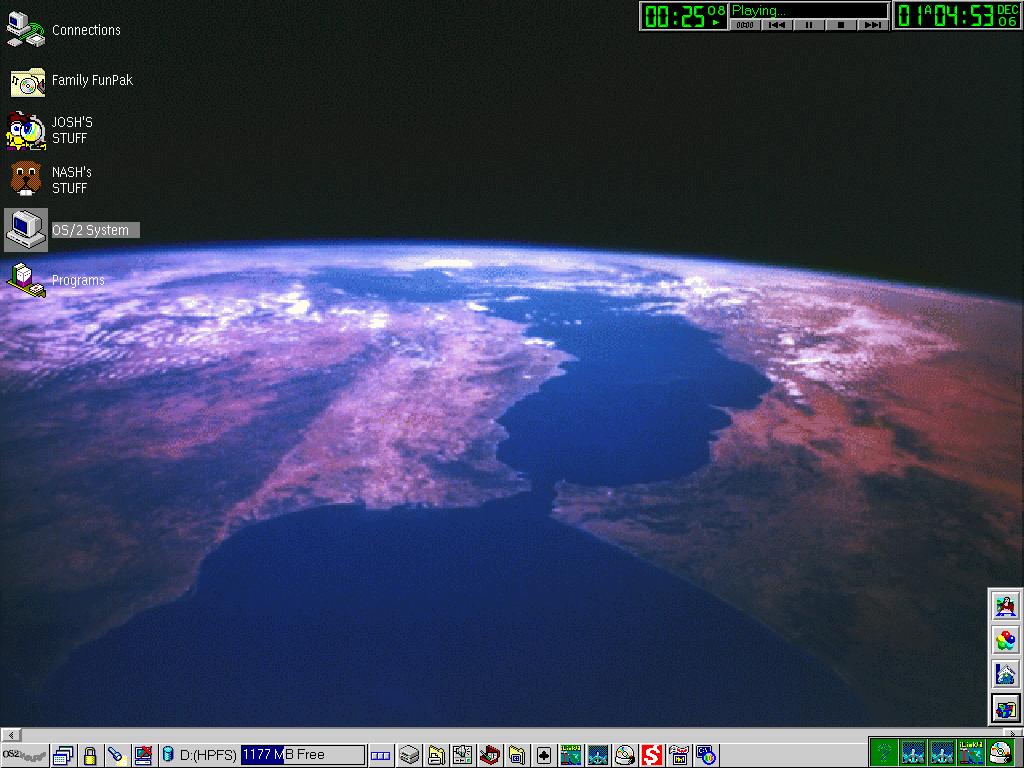Click the D:(HPFS) drive cylinder icon
Image resolution: width=1024 pixels, height=768 pixels.
click(x=167, y=755)
